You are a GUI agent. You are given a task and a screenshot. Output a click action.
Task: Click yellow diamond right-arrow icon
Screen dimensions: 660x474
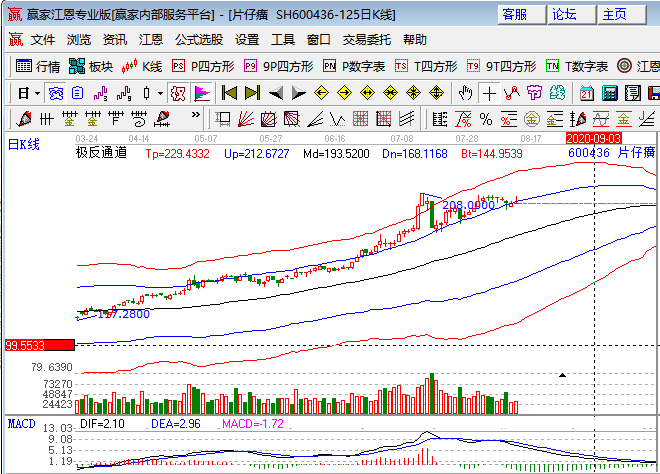click(x=345, y=93)
